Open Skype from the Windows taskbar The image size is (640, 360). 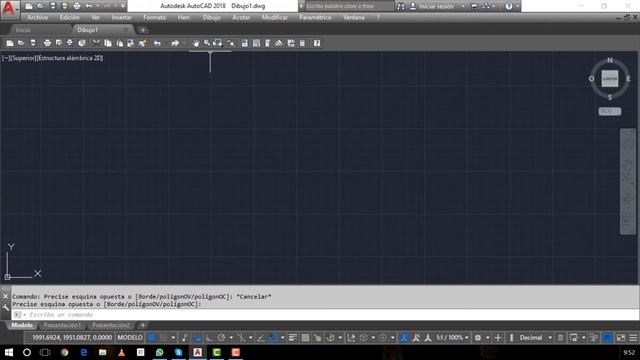coord(179,352)
